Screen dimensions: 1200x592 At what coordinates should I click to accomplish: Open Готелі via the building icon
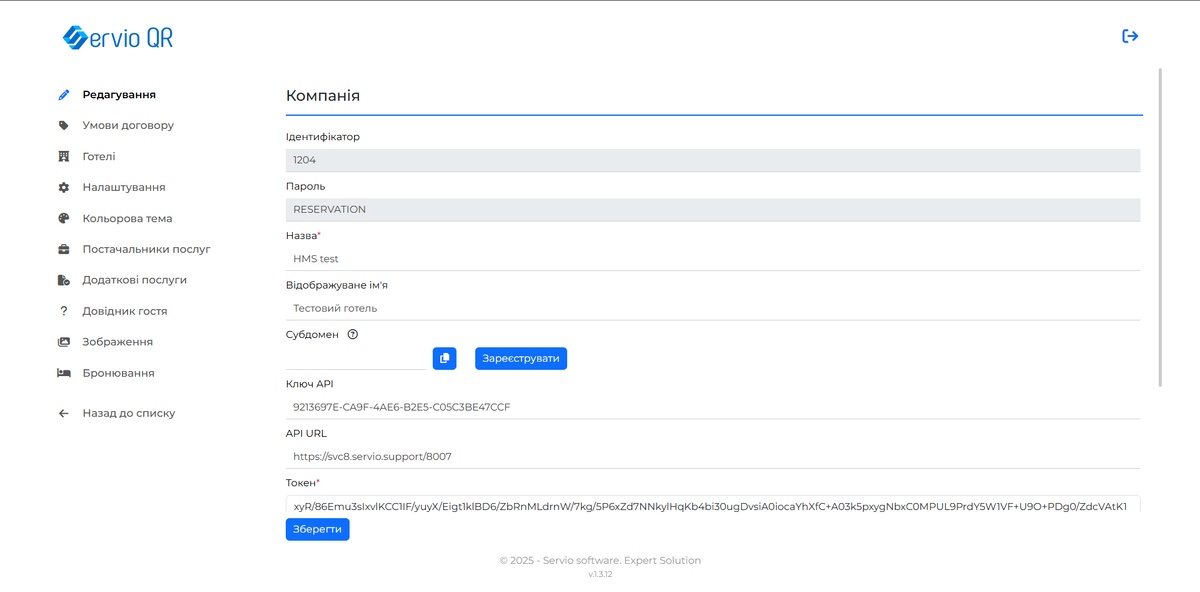pyautogui.click(x=63, y=156)
